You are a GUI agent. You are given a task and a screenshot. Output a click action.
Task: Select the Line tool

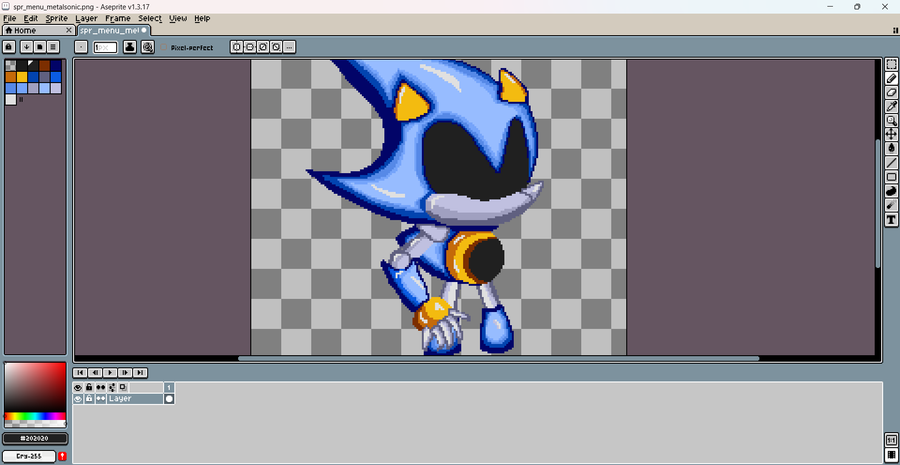click(891, 163)
